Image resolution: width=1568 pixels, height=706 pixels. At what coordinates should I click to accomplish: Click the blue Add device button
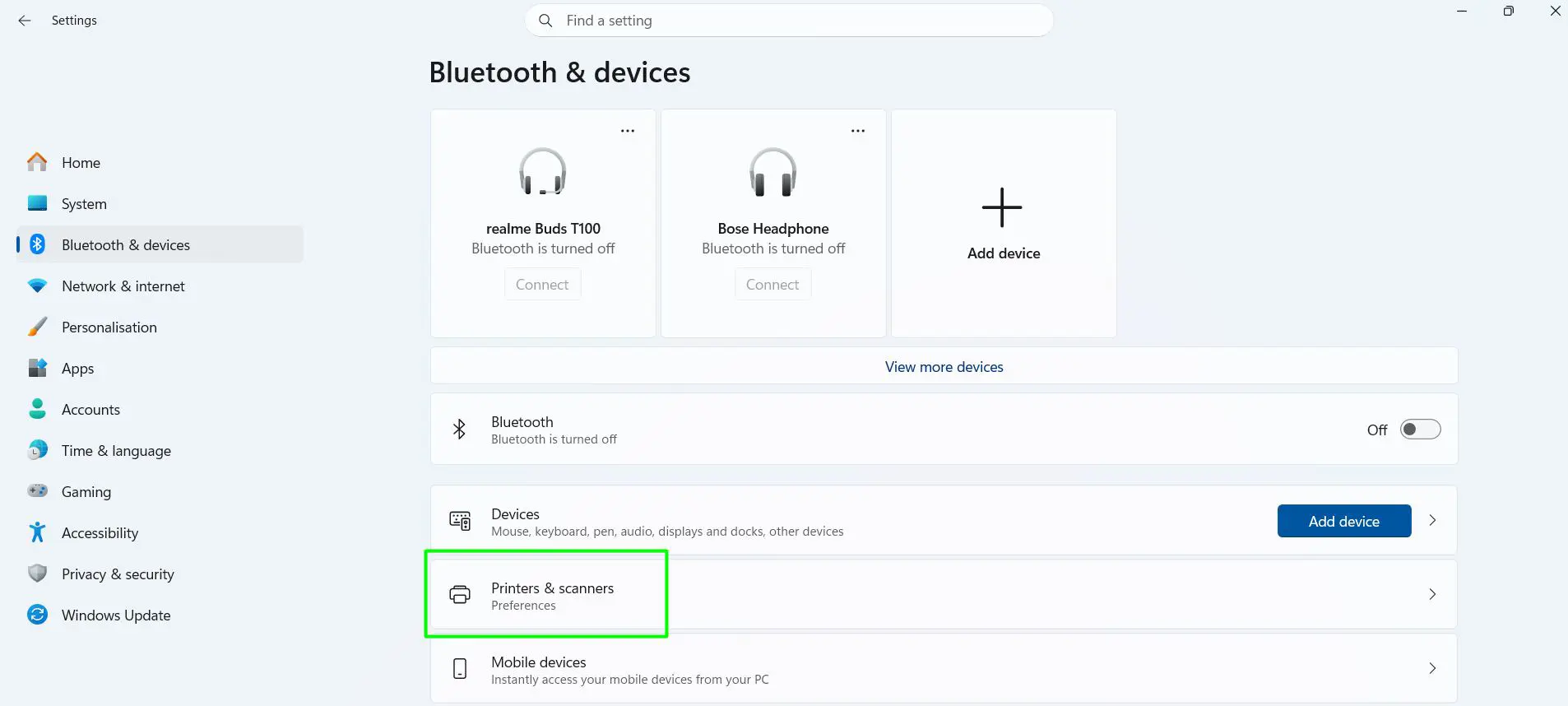click(x=1344, y=521)
